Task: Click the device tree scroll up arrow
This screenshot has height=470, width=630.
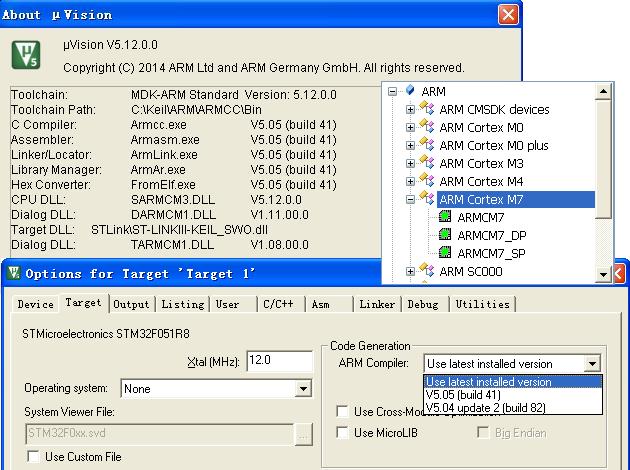Action: coord(603,92)
